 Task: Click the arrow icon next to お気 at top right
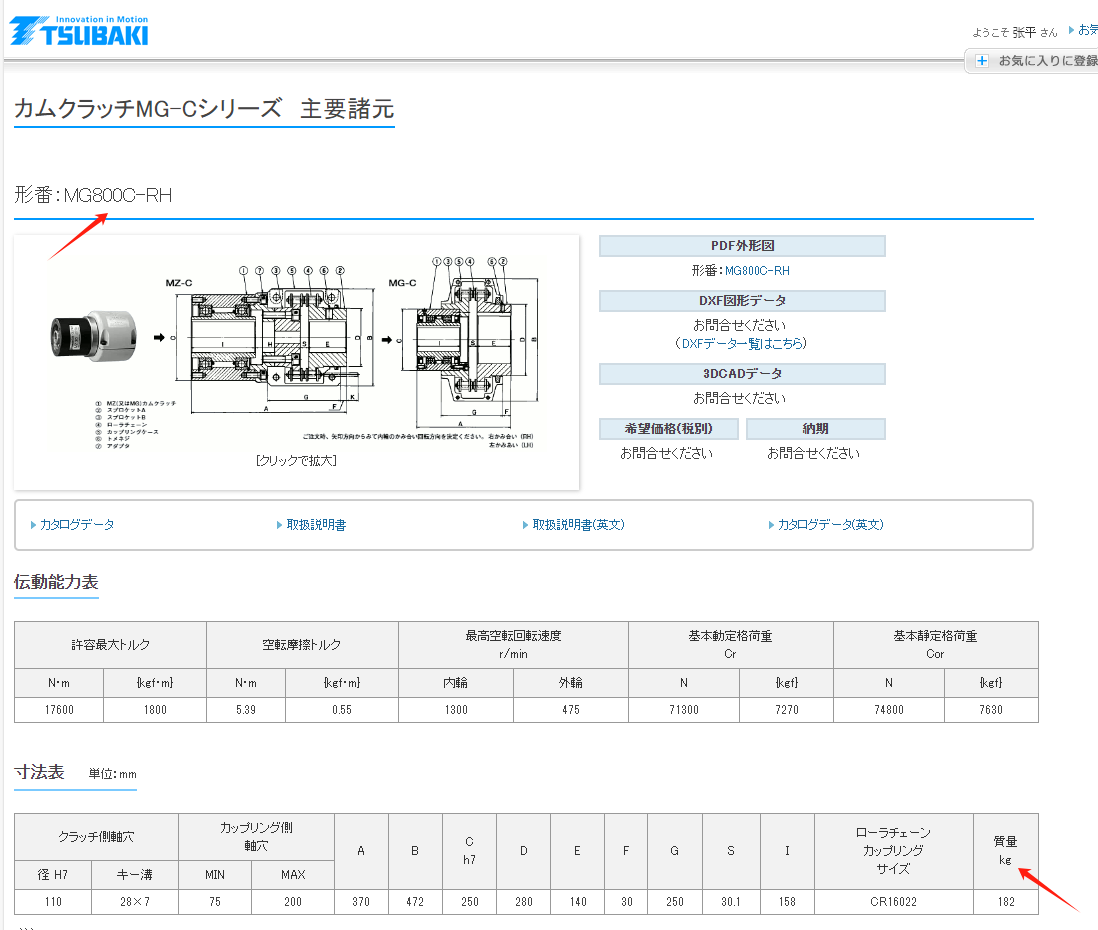coord(1071,30)
